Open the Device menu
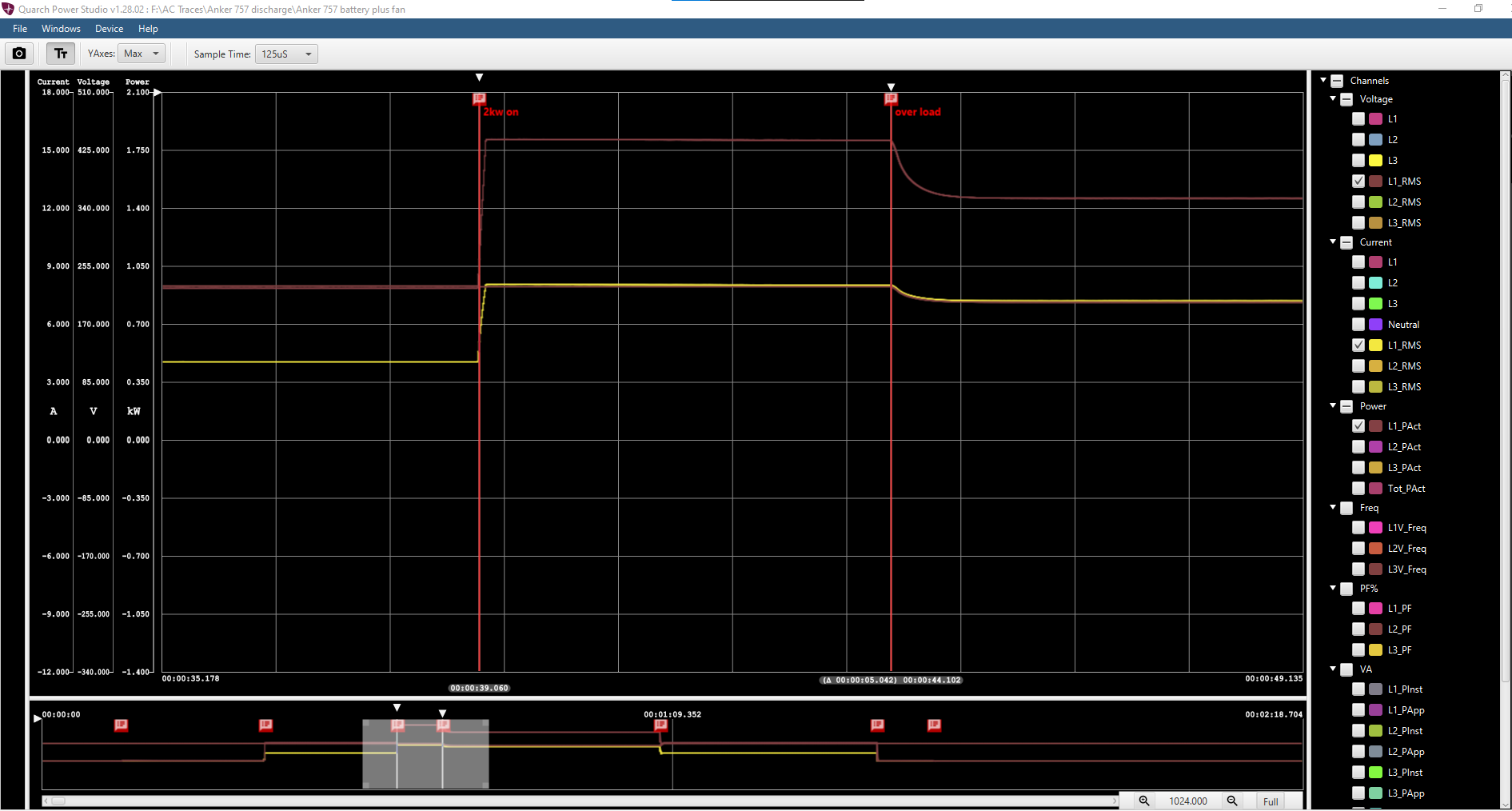This screenshot has height=811, width=1512. click(109, 29)
